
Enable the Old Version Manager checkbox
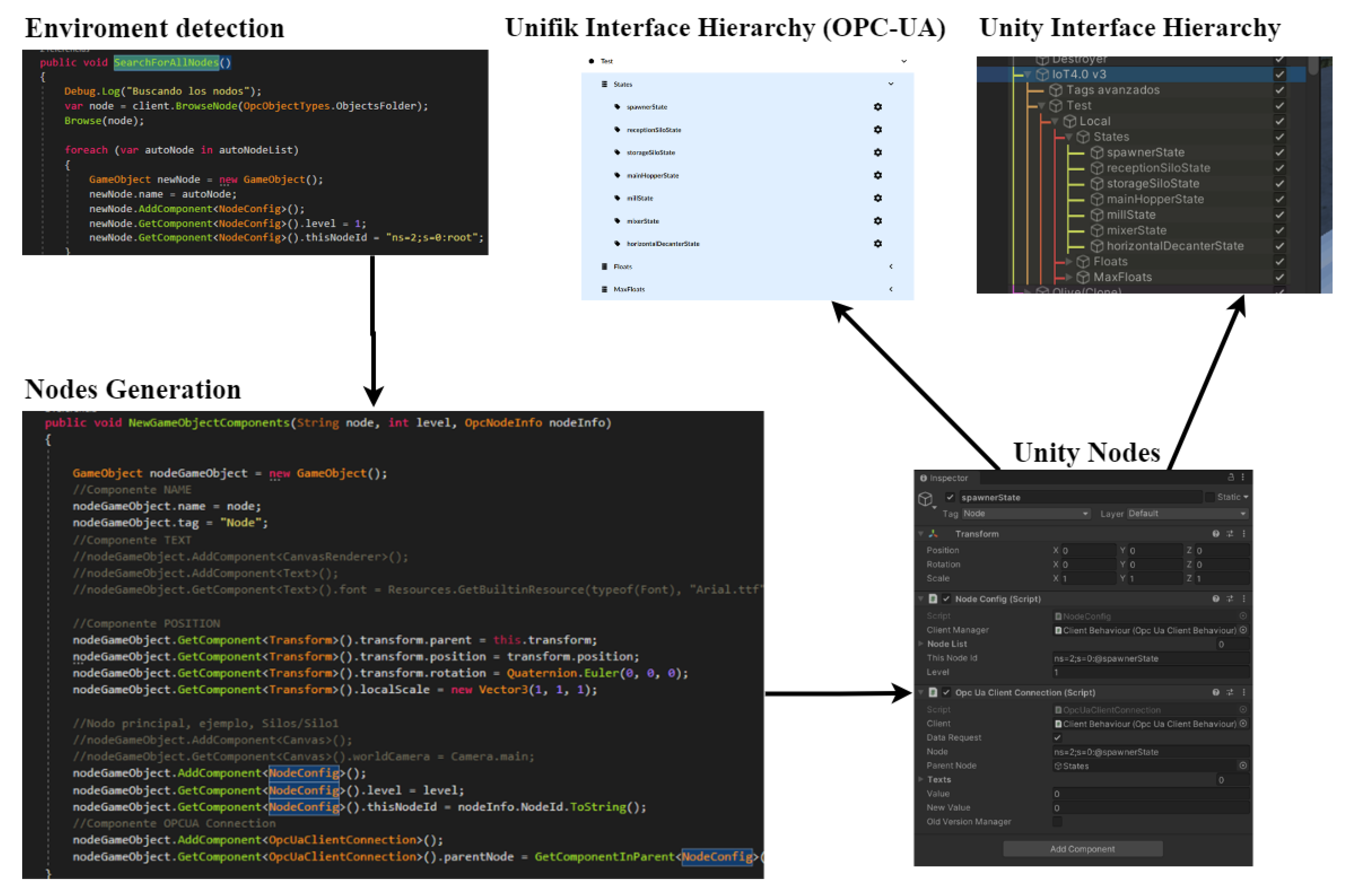tap(1057, 822)
